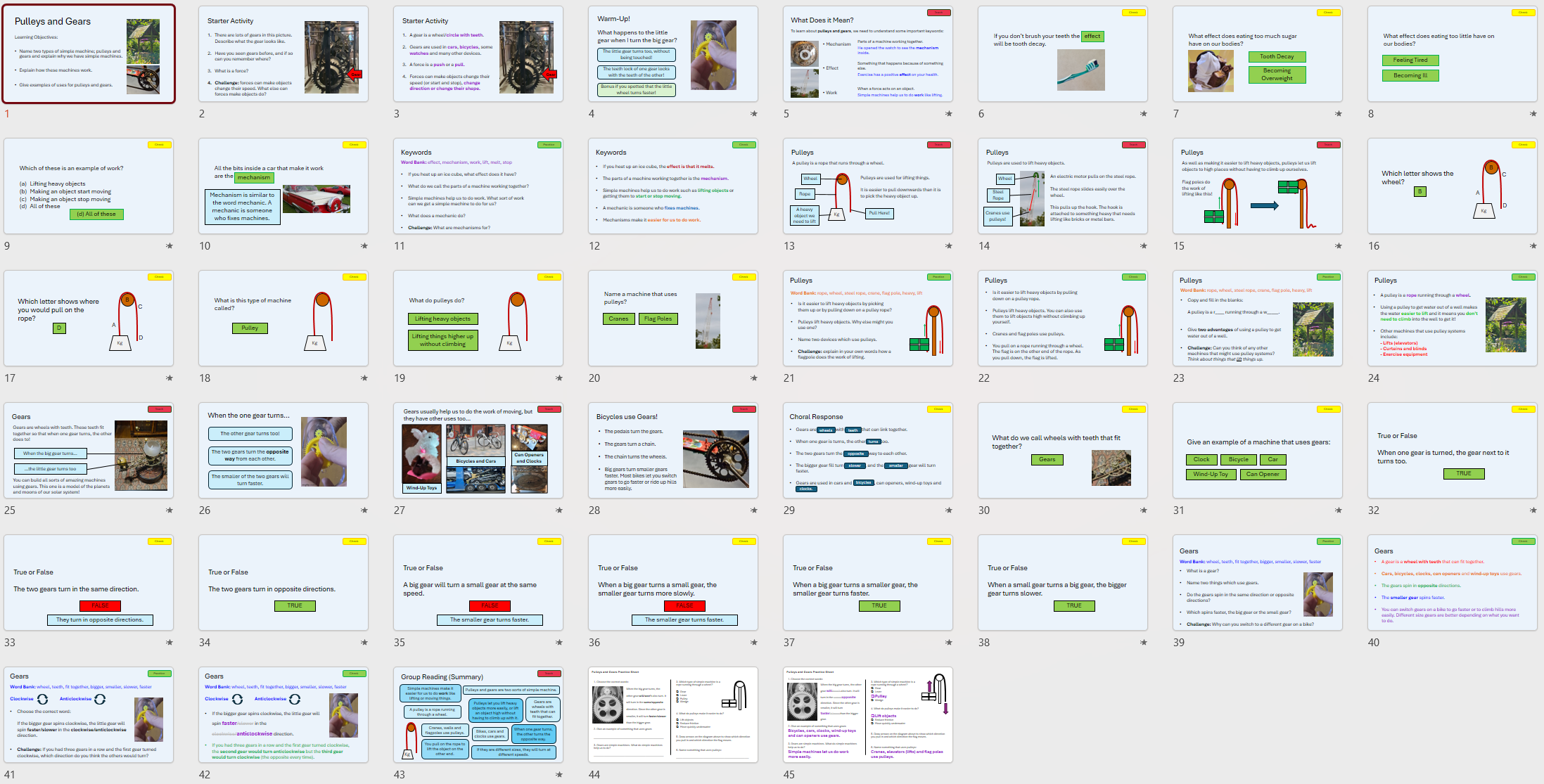
Task: Select the 'What Does it Mean?' slide
Action: 867,54
